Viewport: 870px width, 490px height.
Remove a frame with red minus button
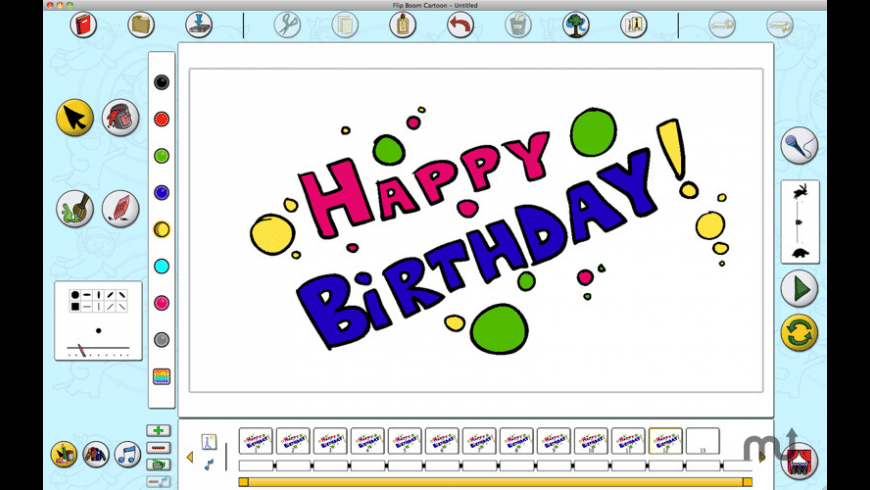159,448
